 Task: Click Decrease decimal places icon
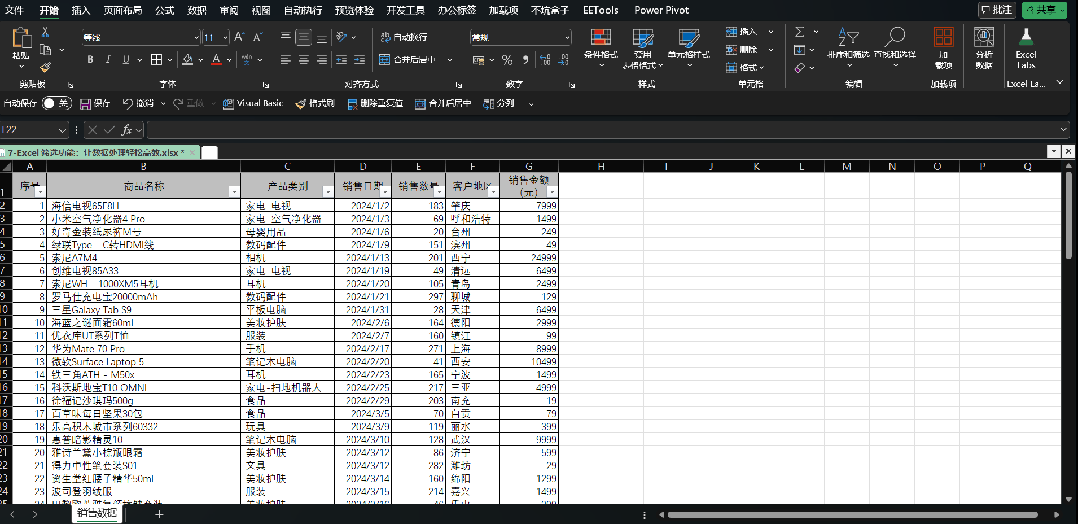[x=564, y=60]
